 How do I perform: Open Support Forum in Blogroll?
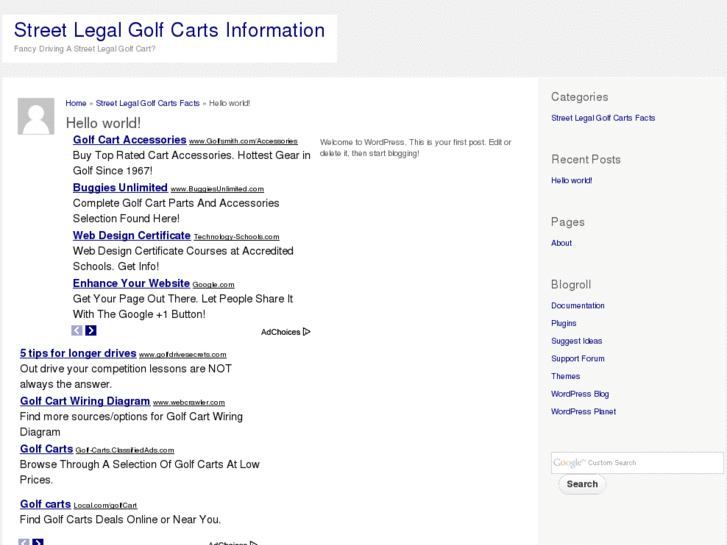pos(578,359)
